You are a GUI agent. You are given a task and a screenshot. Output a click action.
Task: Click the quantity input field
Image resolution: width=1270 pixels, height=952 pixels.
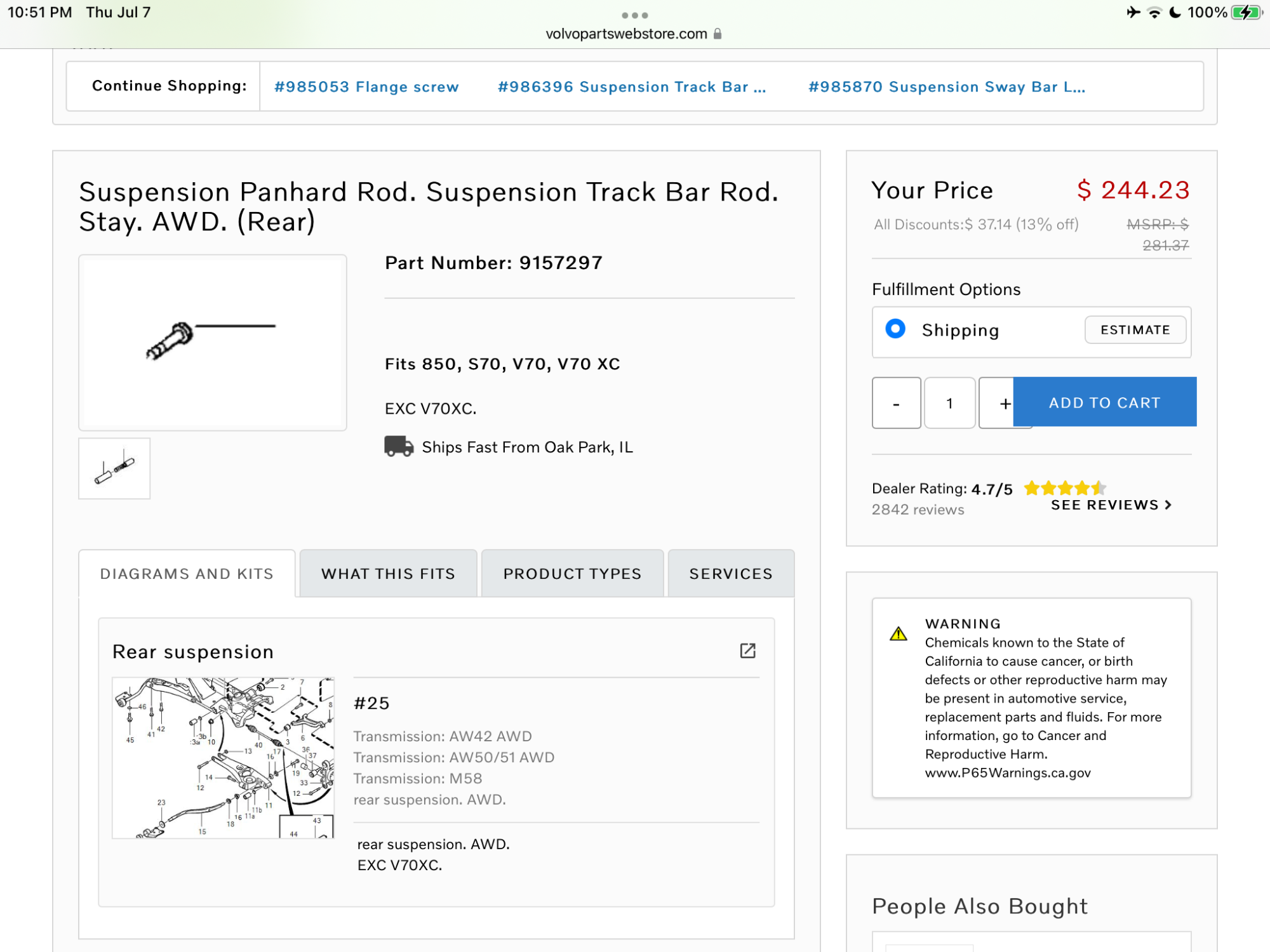949,403
